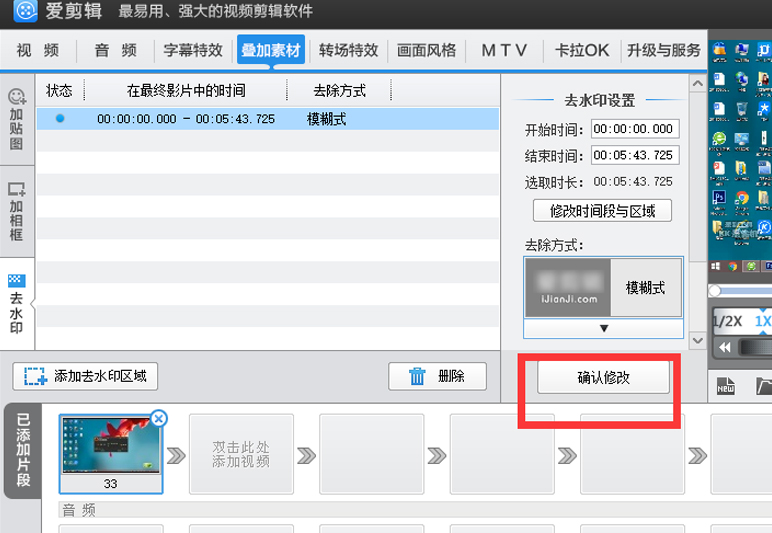Select the 叠加素材 tab
This screenshot has width=772, height=533.
[271, 50]
